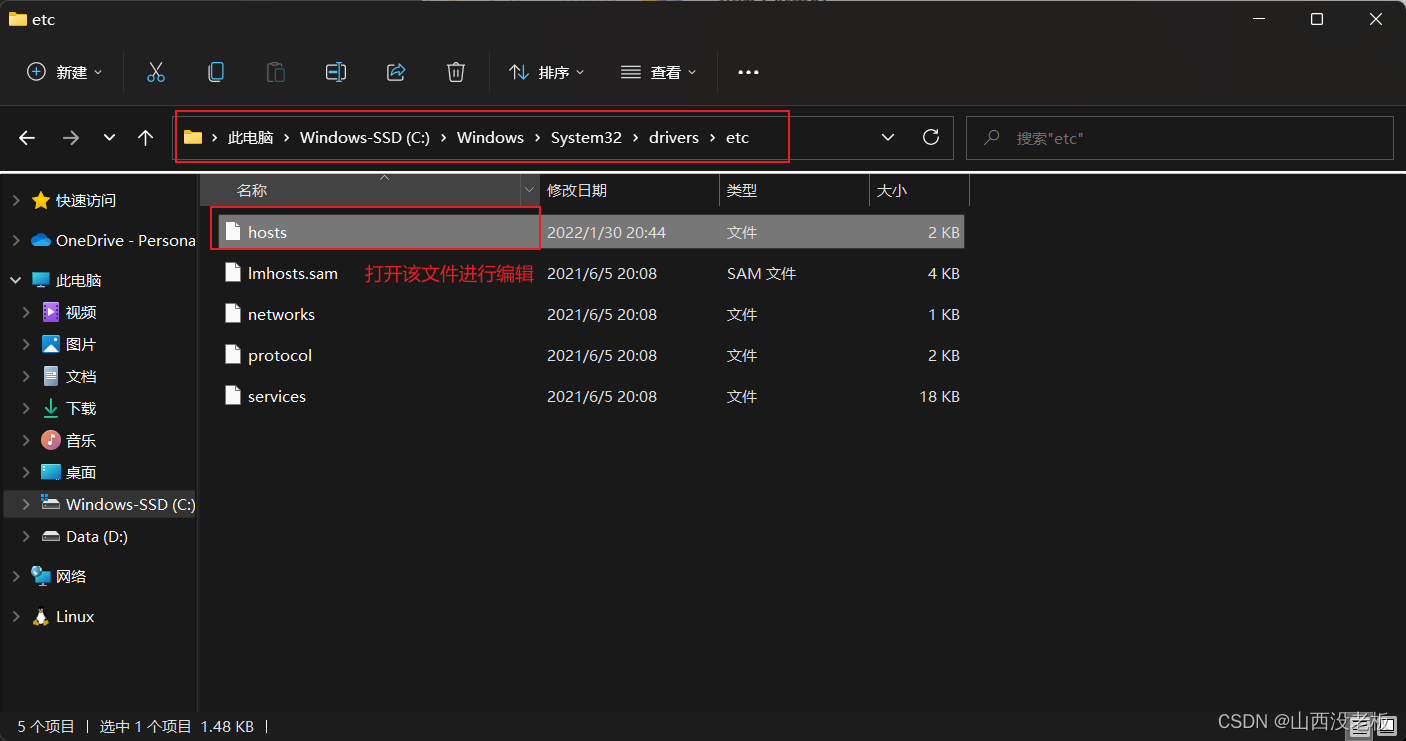The width and height of the screenshot is (1406, 741).
Task: Click the System32 breadcrumb segment
Action: pos(586,138)
